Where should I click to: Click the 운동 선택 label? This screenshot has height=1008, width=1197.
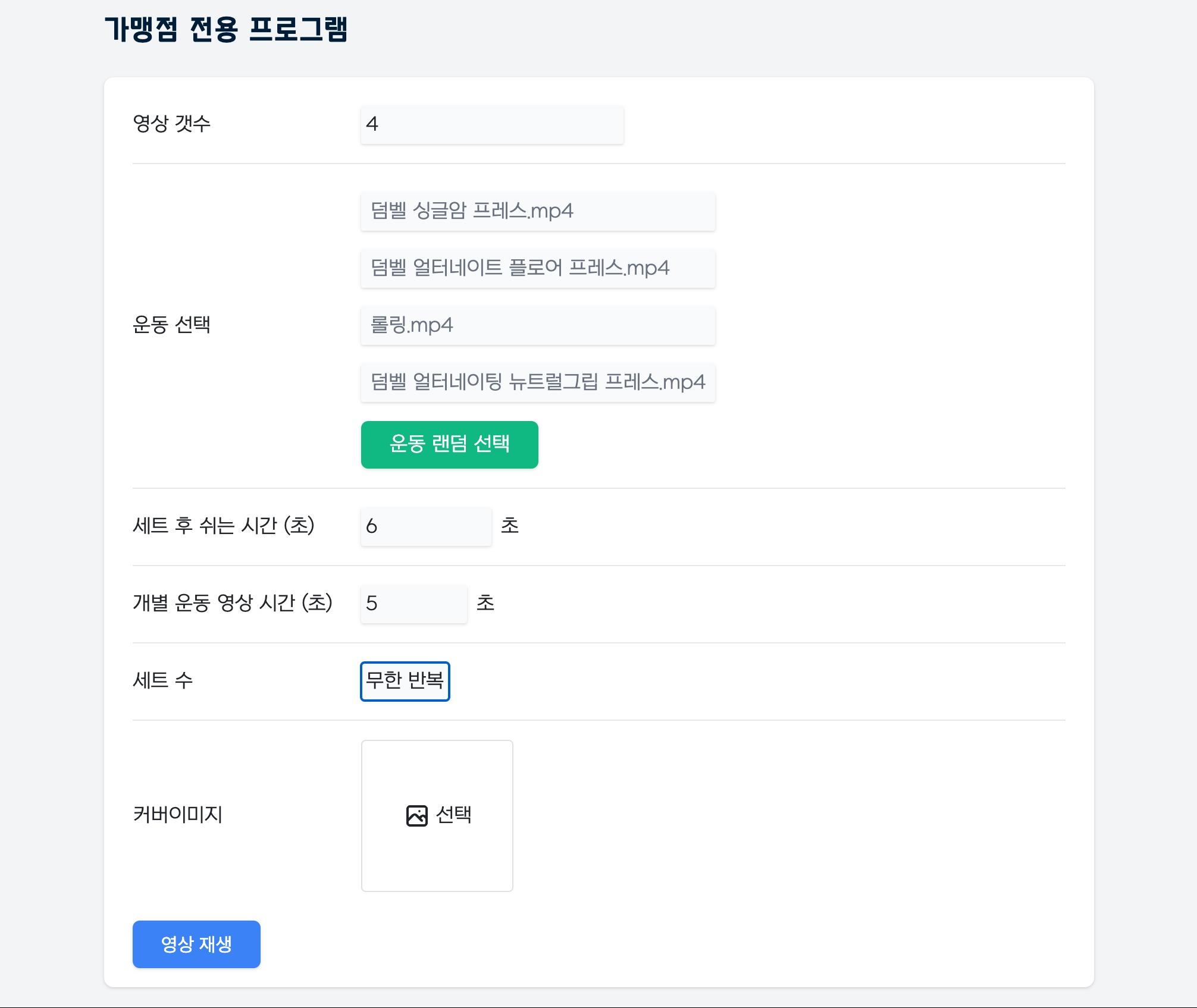pos(171,325)
